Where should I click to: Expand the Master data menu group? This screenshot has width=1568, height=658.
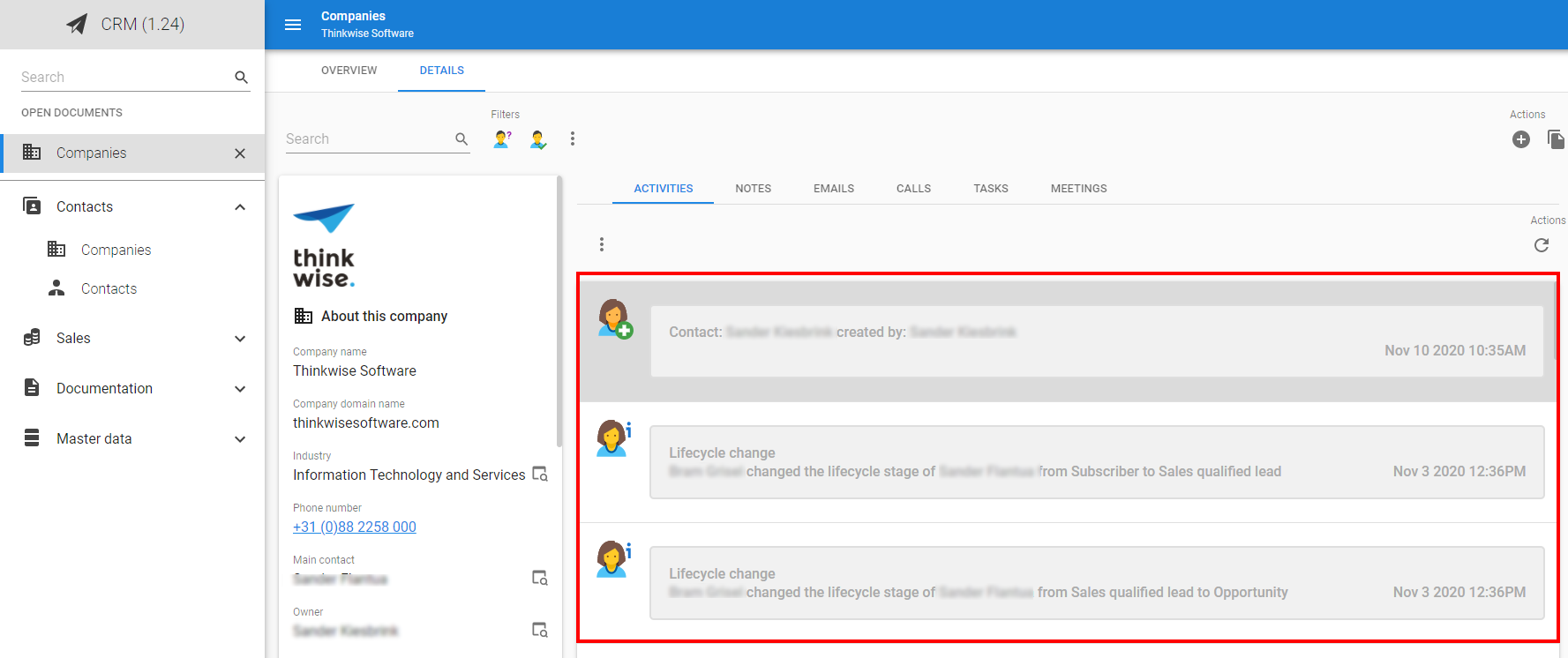240,439
